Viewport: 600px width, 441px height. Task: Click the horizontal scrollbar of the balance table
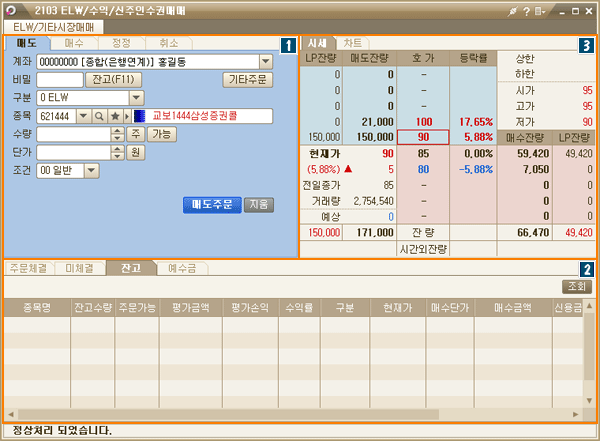(228, 414)
